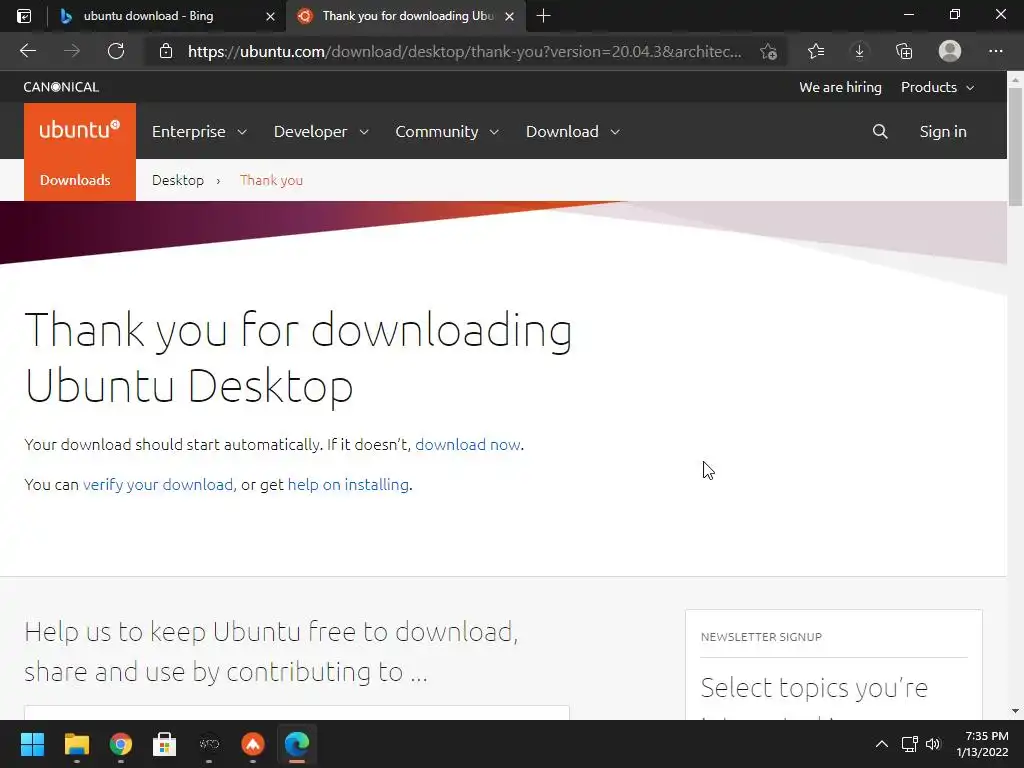Click the Thank you breadcrumb
The height and width of the screenshot is (768, 1024).
point(271,180)
